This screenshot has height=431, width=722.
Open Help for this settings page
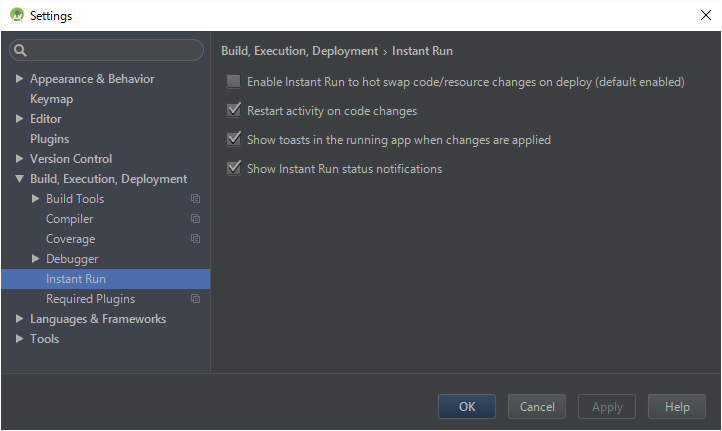[x=677, y=407]
